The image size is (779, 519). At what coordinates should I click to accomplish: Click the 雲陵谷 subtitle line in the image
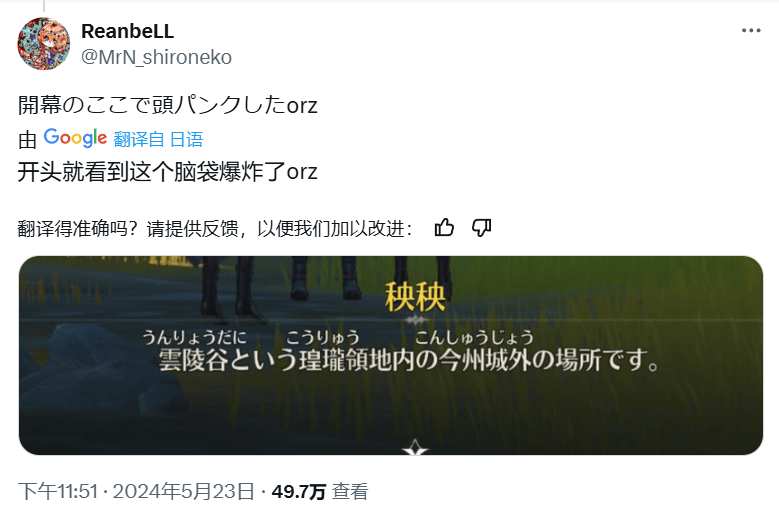[x=408, y=360]
